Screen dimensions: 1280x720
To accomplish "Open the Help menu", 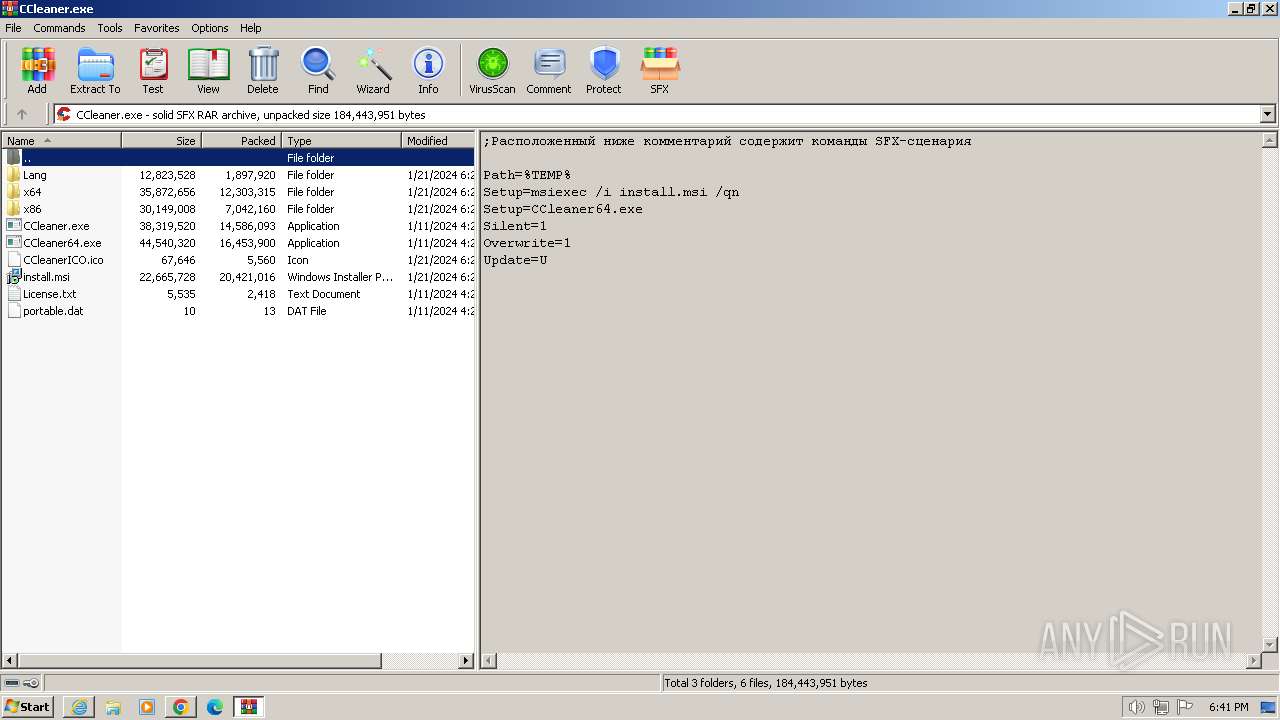I will (251, 28).
